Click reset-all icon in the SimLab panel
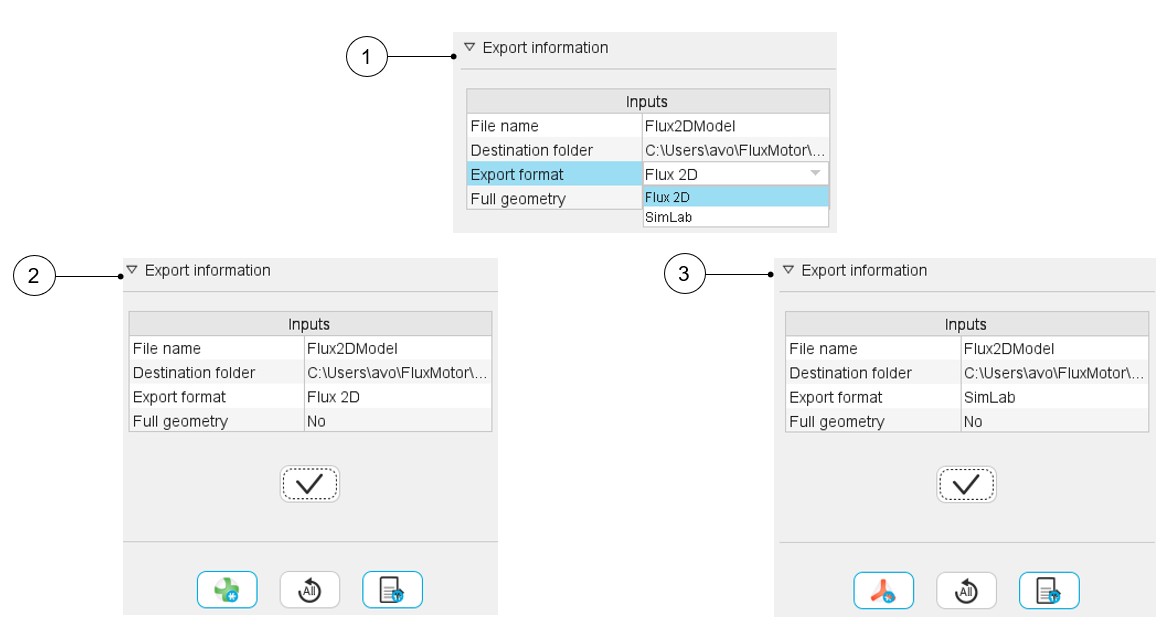This screenshot has width=1171, height=631. point(966,591)
